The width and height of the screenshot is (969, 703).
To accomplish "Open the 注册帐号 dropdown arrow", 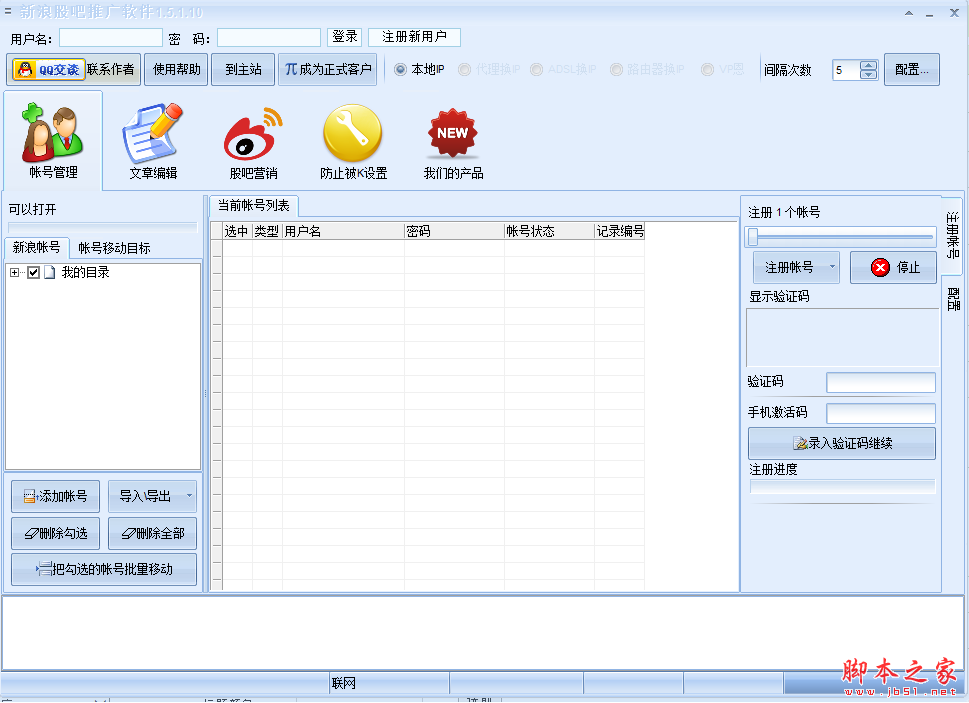I will tap(832, 268).
